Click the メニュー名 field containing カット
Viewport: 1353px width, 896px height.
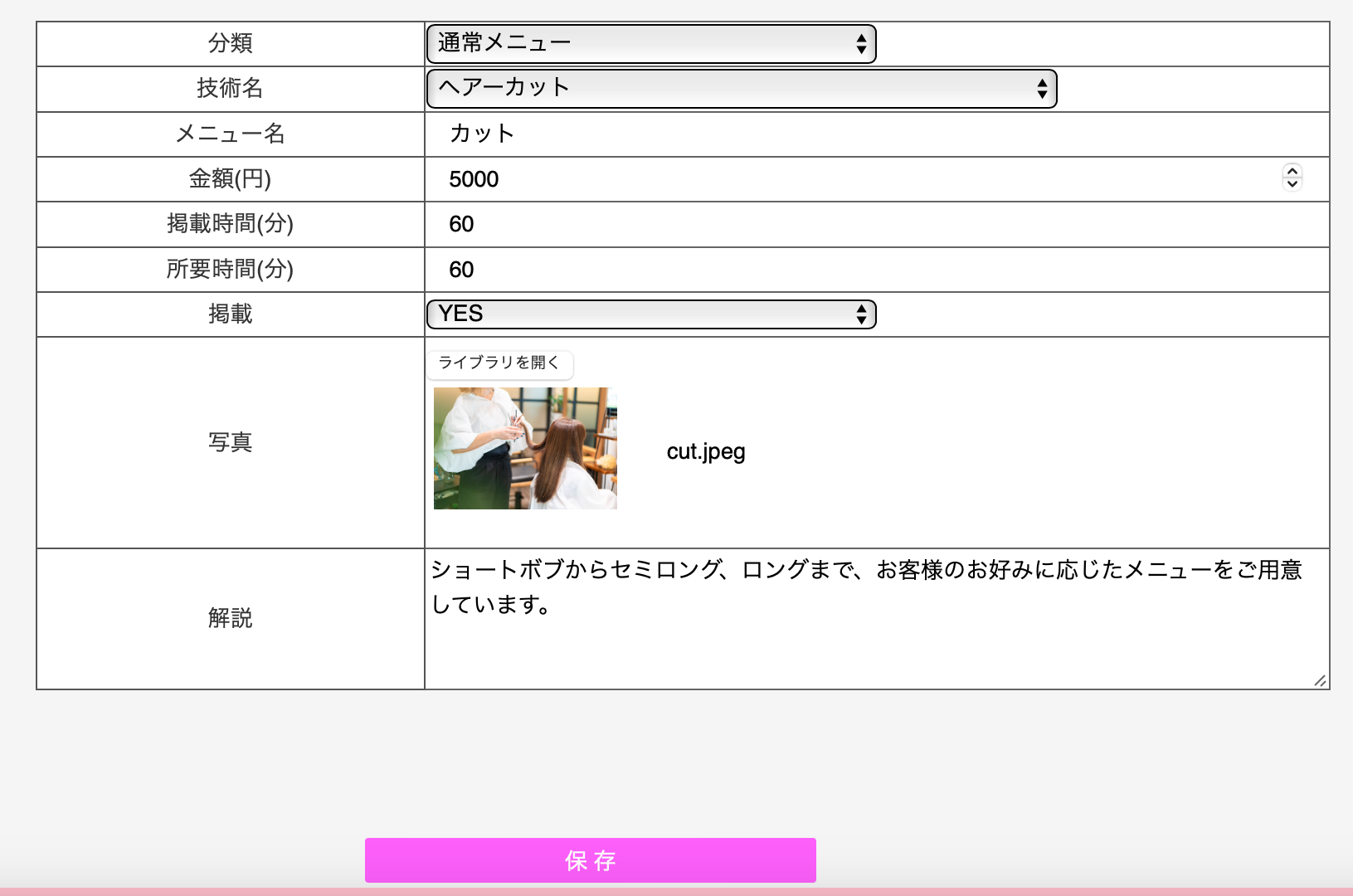[x=871, y=134]
